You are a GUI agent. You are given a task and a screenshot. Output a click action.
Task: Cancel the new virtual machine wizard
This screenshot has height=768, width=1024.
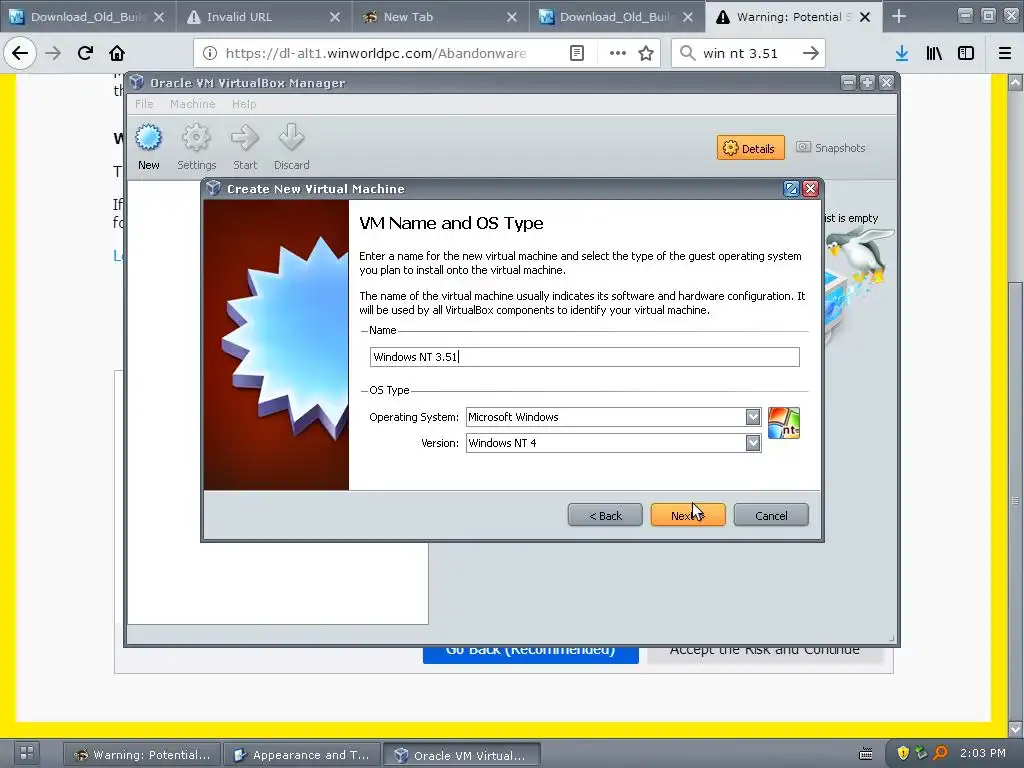coord(771,515)
